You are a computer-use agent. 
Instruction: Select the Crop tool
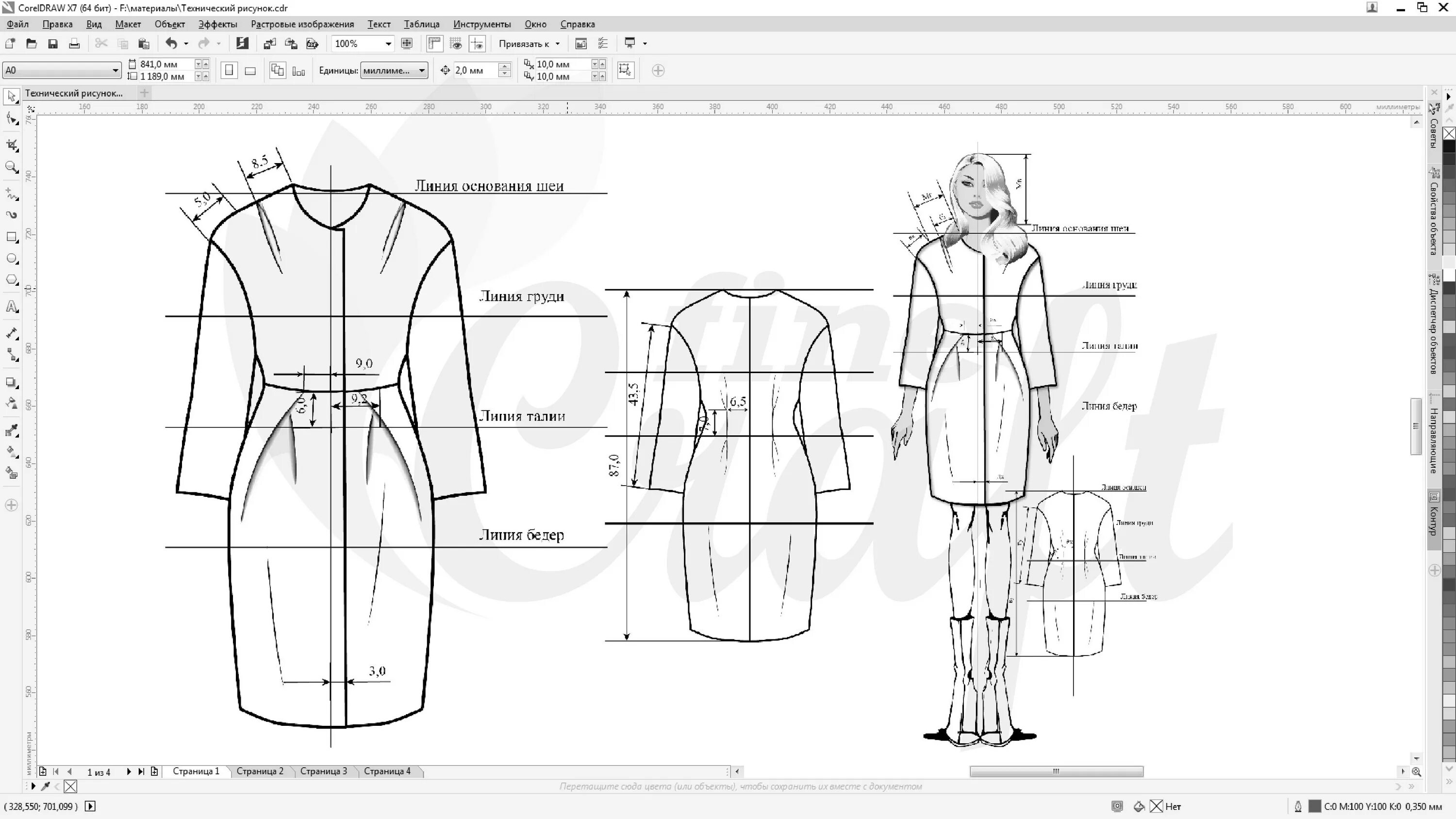pos(12,145)
